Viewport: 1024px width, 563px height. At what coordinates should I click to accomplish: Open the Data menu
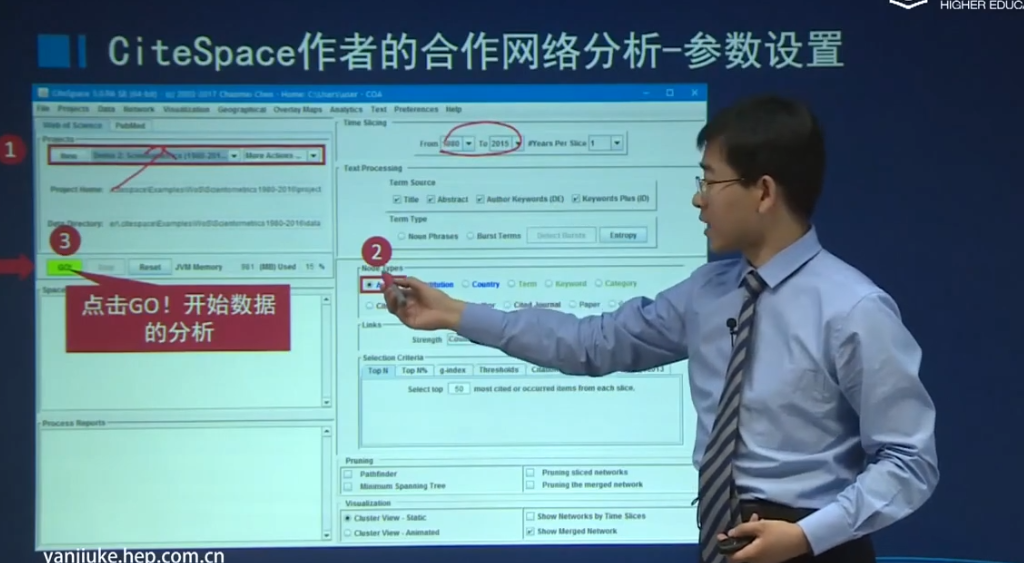[106, 109]
